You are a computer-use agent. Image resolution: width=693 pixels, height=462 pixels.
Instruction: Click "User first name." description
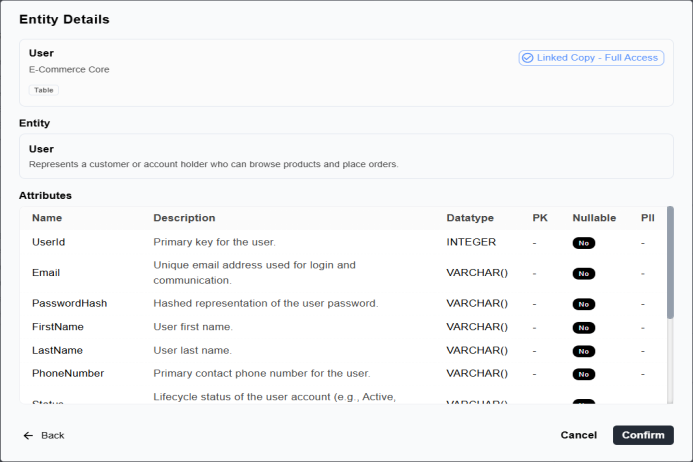pos(193,327)
